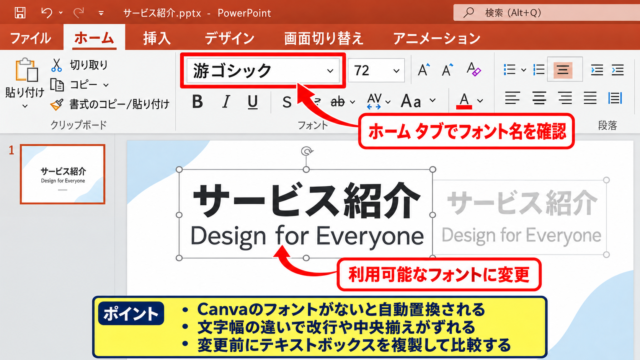Expand the font color dropdown arrow
The height and width of the screenshot is (360, 640).
pos(480,101)
